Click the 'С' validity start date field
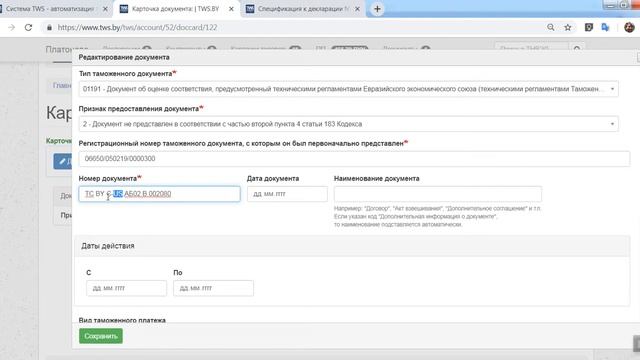 [x=126, y=288]
